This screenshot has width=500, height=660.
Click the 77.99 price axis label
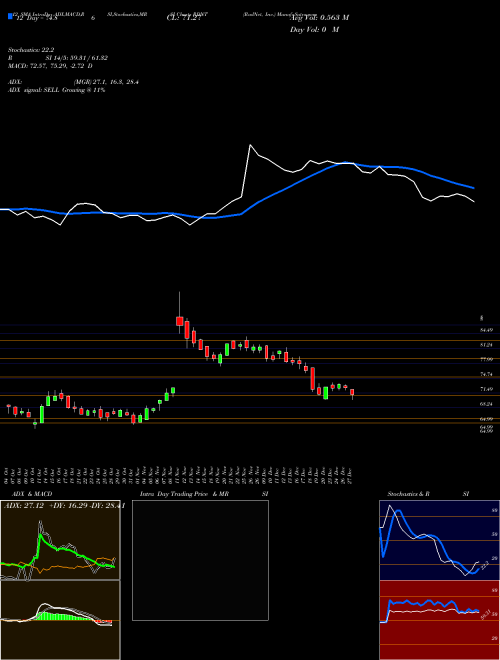tap(486, 359)
